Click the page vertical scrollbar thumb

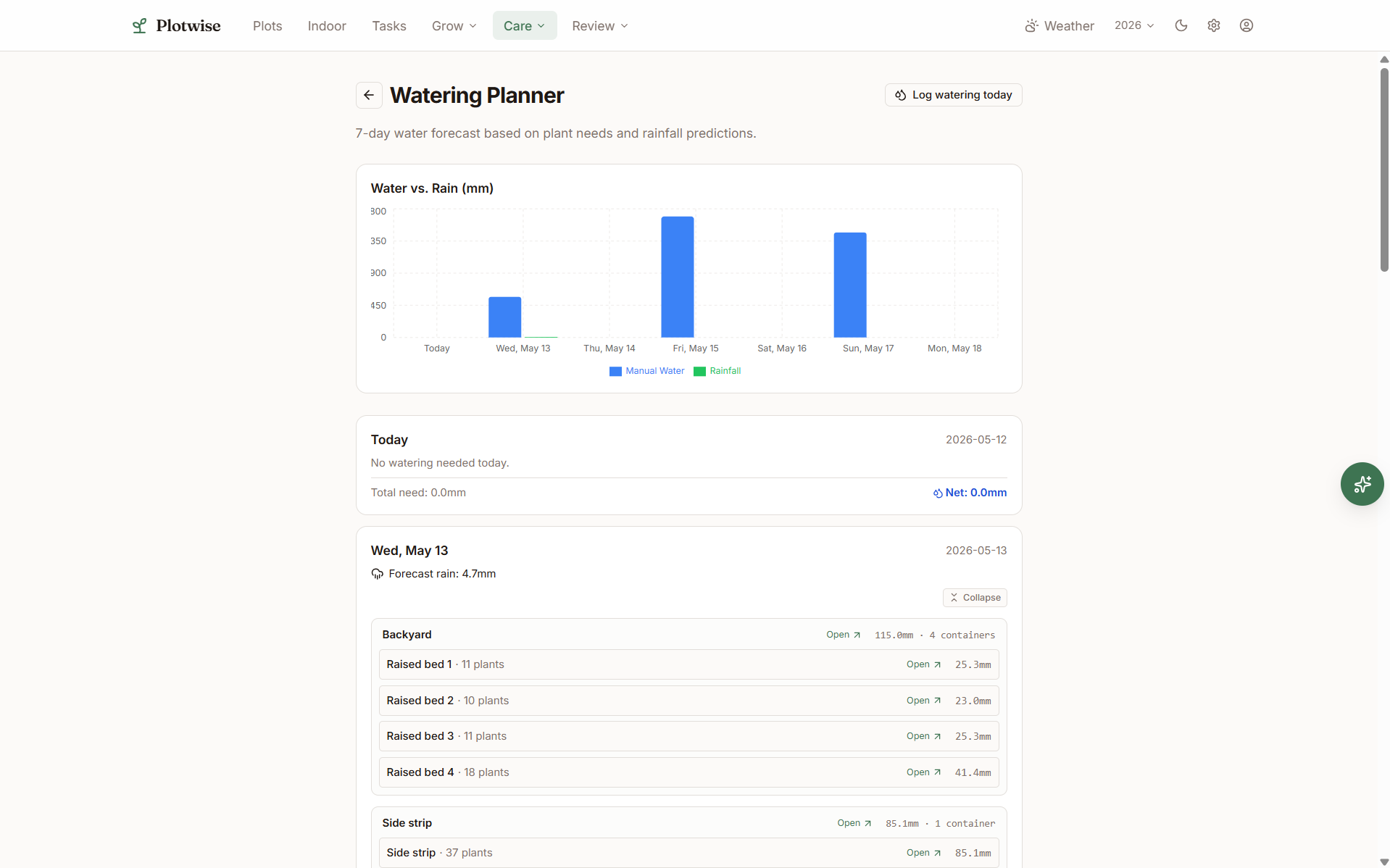1384,170
